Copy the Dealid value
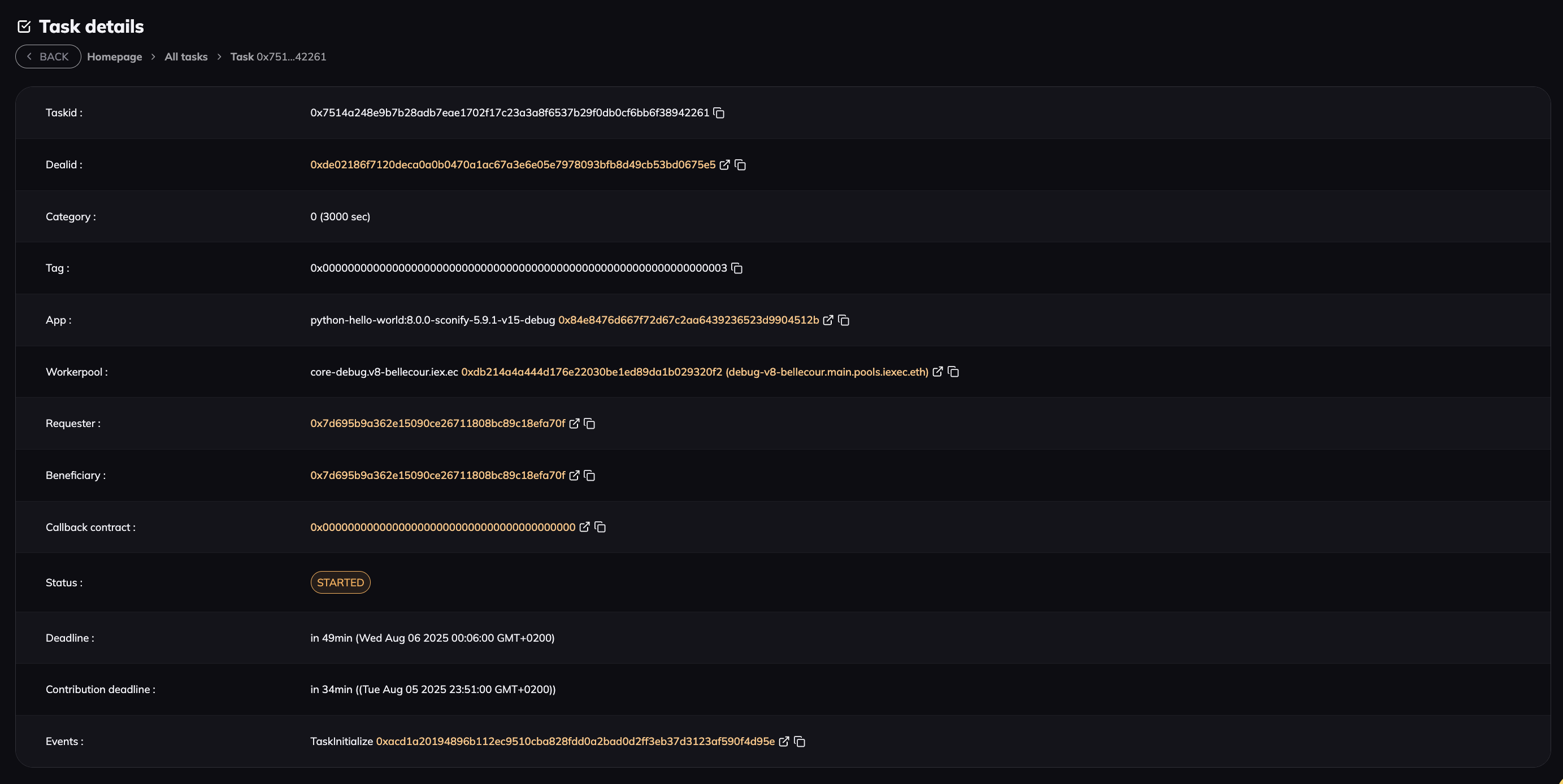Image resolution: width=1563 pixels, height=784 pixels. [x=741, y=164]
